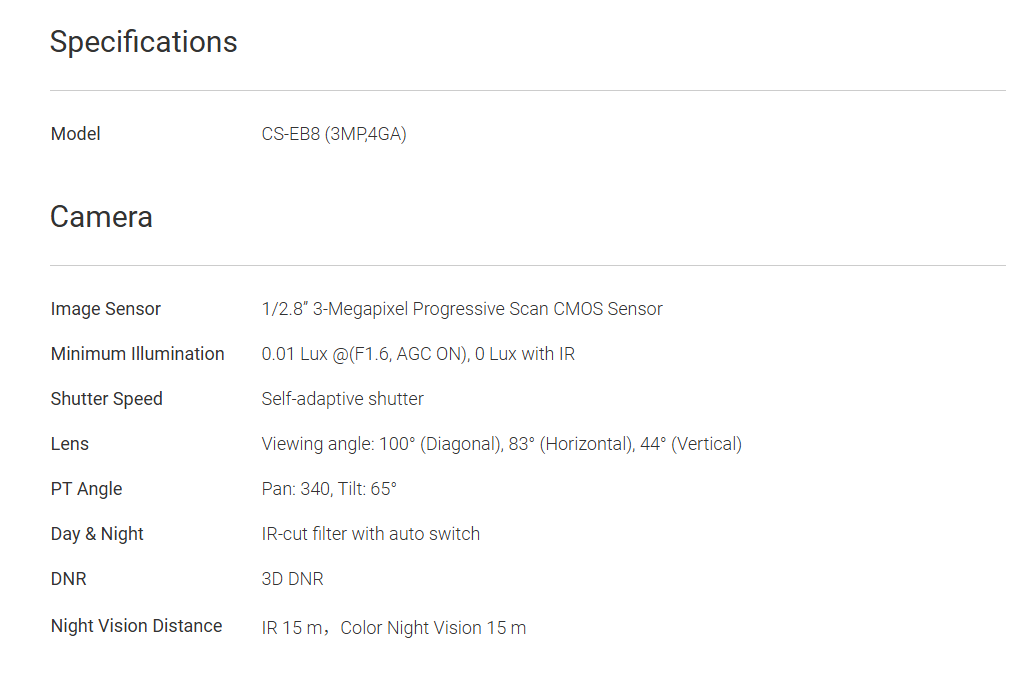Select the 3-Megapixel Progressive Scan CMOS text
The image size is (1017, 673).
462,309
